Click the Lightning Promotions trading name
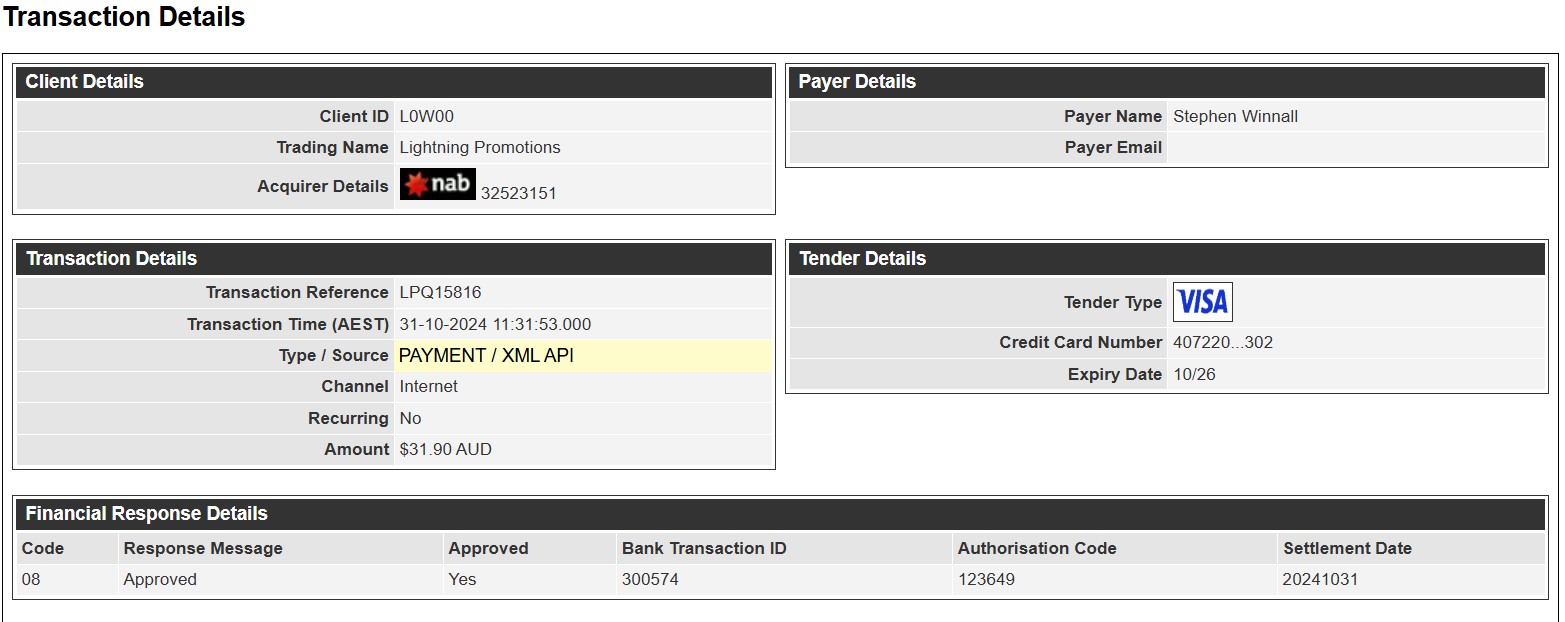1565x622 pixels. pos(480,147)
